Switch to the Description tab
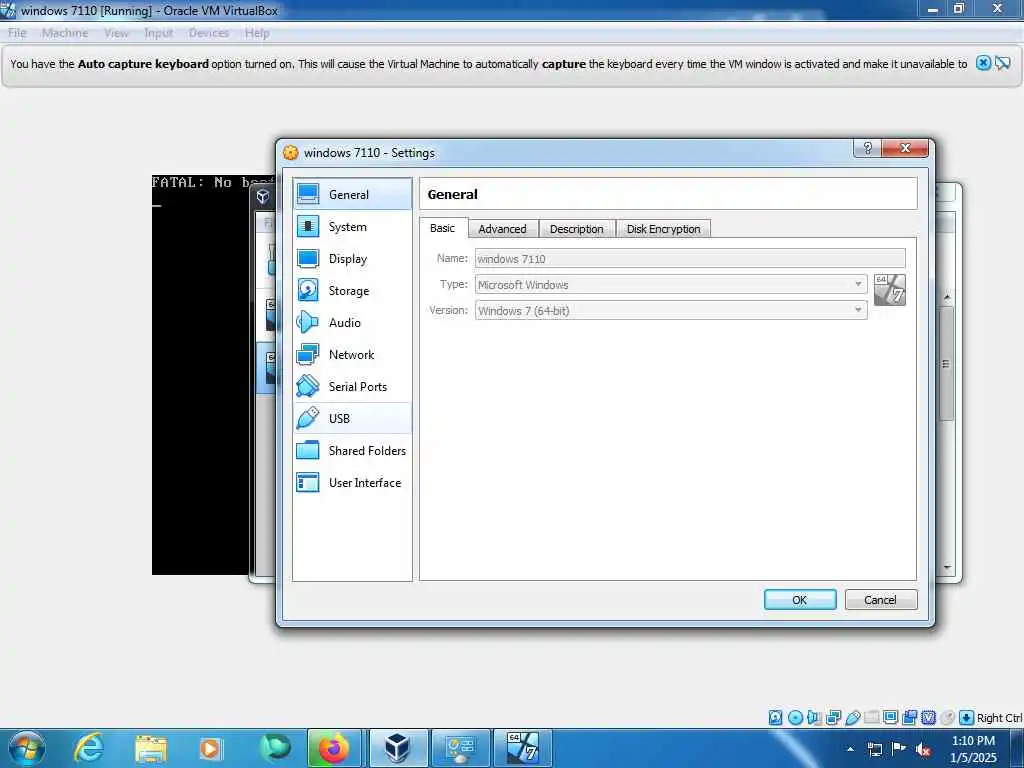Image resolution: width=1024 pixels, height=768 pixels. [x=577, y=229]
